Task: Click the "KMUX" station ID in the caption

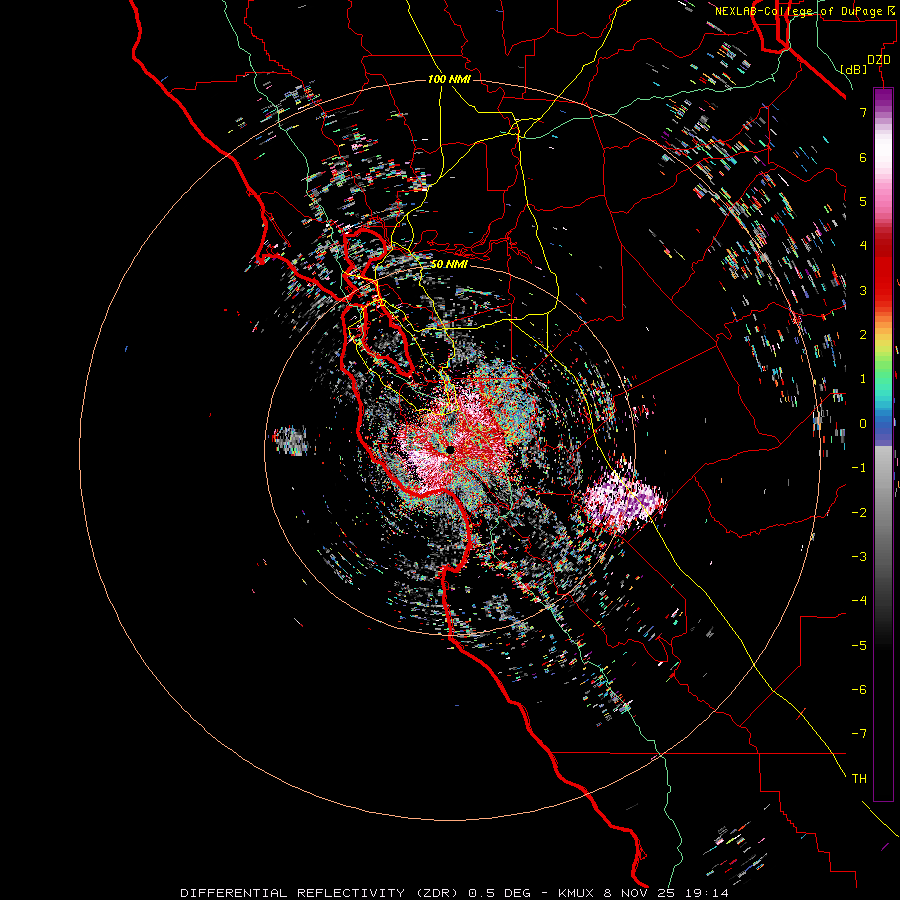Action: tap(574, 893)
